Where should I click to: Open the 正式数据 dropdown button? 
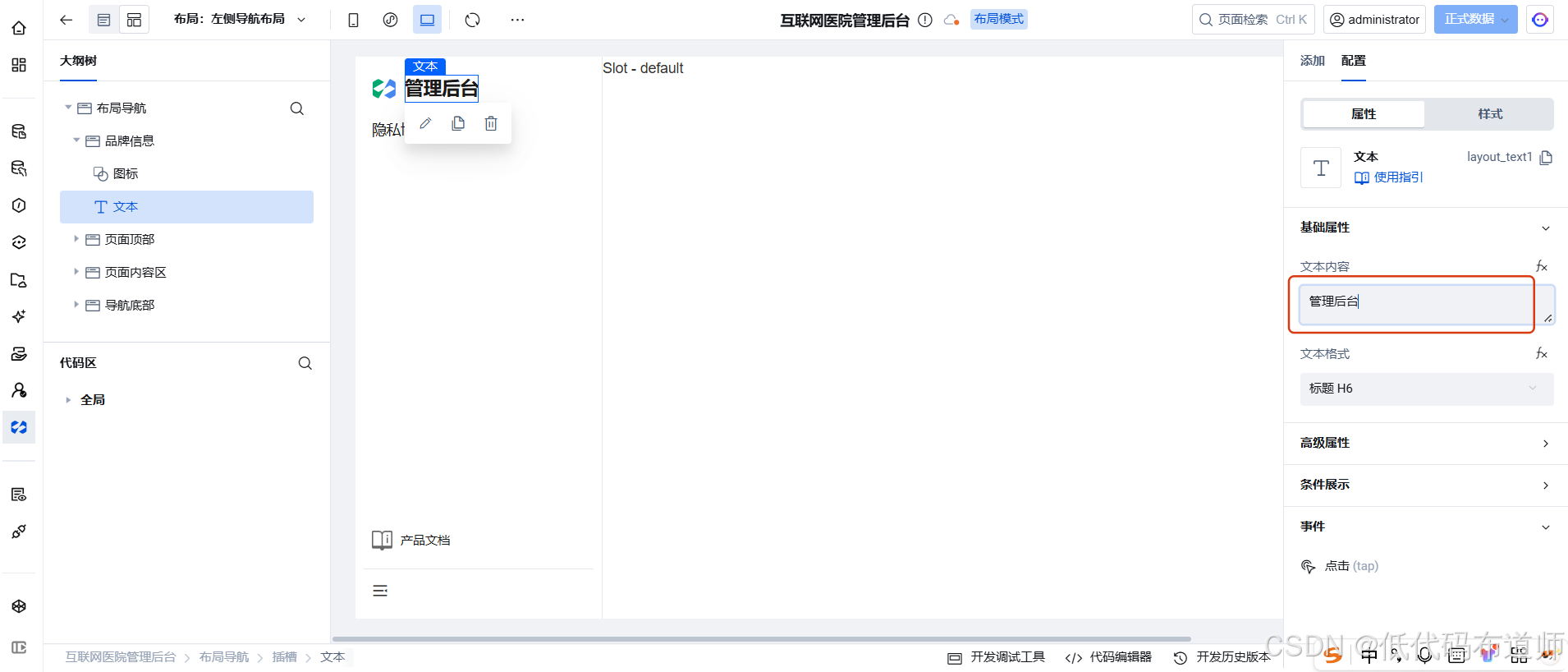1475,19
